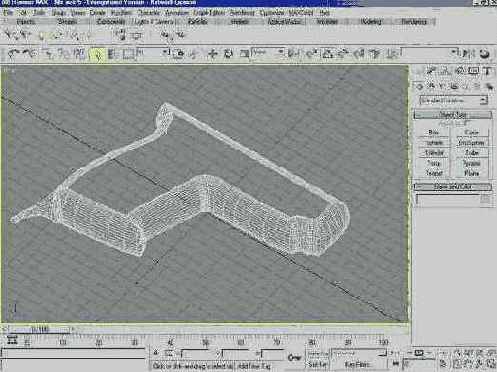Collapse the Name and Color rollout
The image size is (497, 372).
[453, 187]
